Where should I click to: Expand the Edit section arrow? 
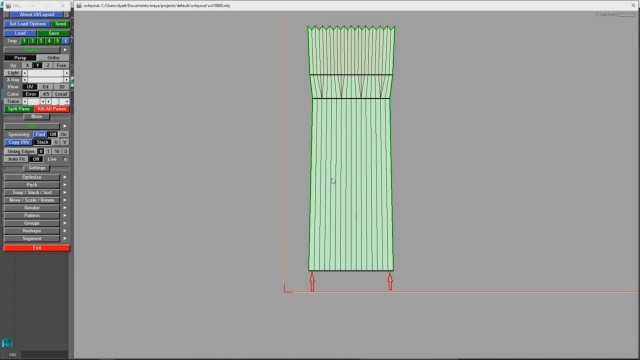(x=65, y=126)
